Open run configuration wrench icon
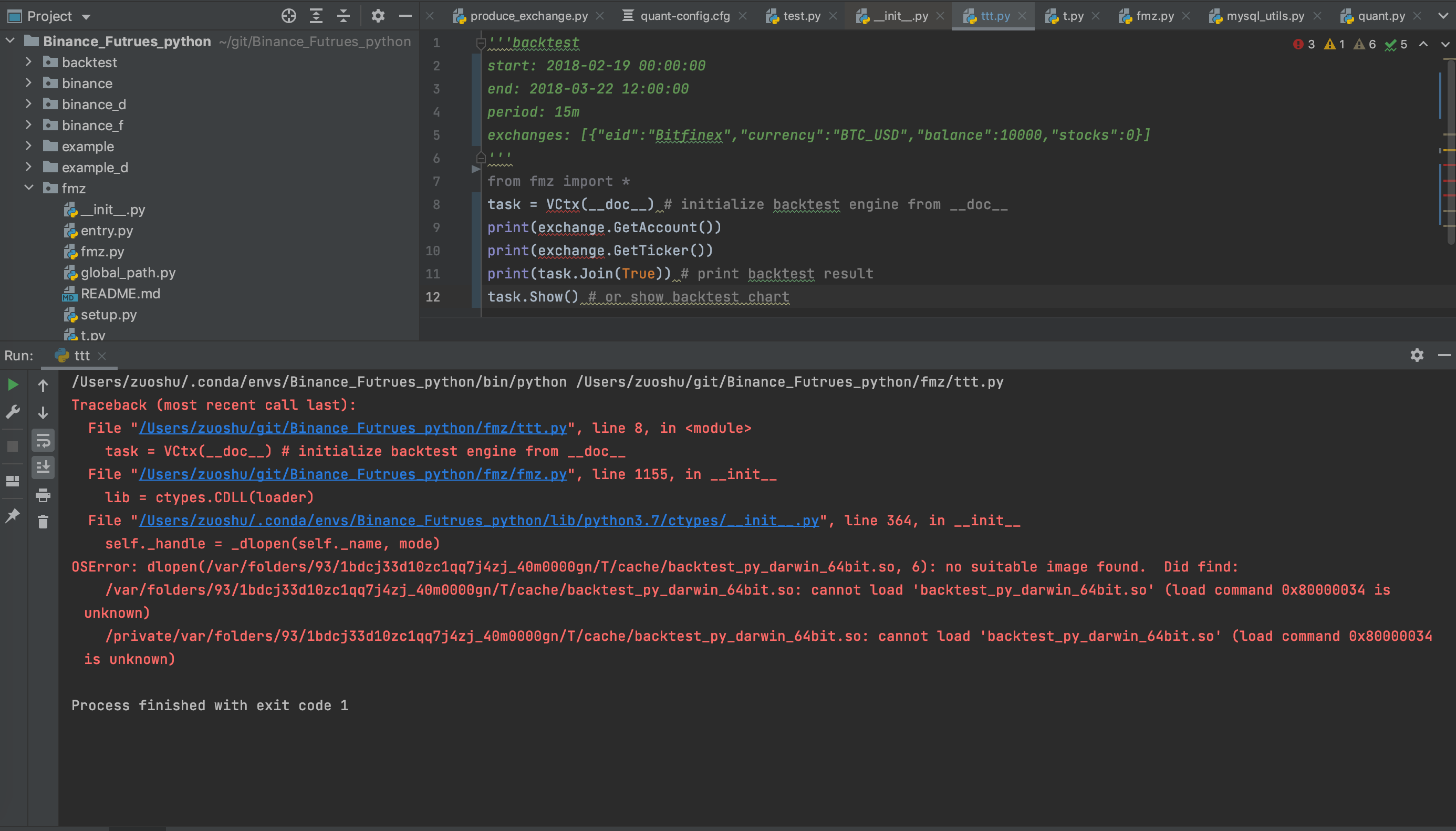Image resolution: width=1456 pixels, height=831 pixels. click(x=13, y=411)
